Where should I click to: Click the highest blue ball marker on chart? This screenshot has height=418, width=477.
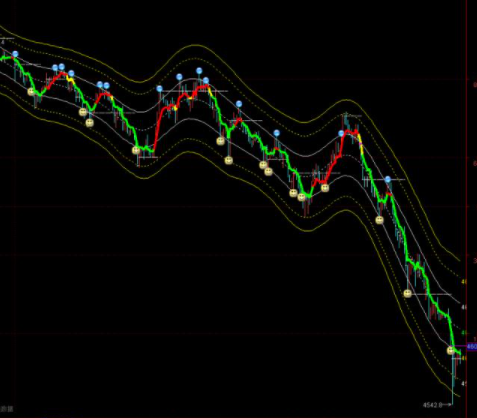[15, 54]
